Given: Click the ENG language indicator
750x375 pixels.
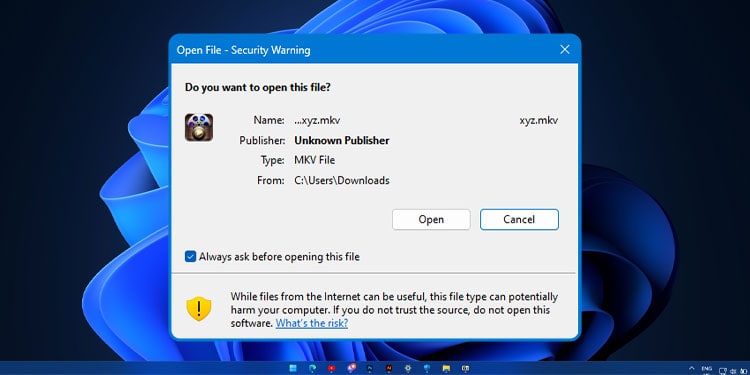Looking at the screenshot, I should pyautogui.click(x=707, y=369).
